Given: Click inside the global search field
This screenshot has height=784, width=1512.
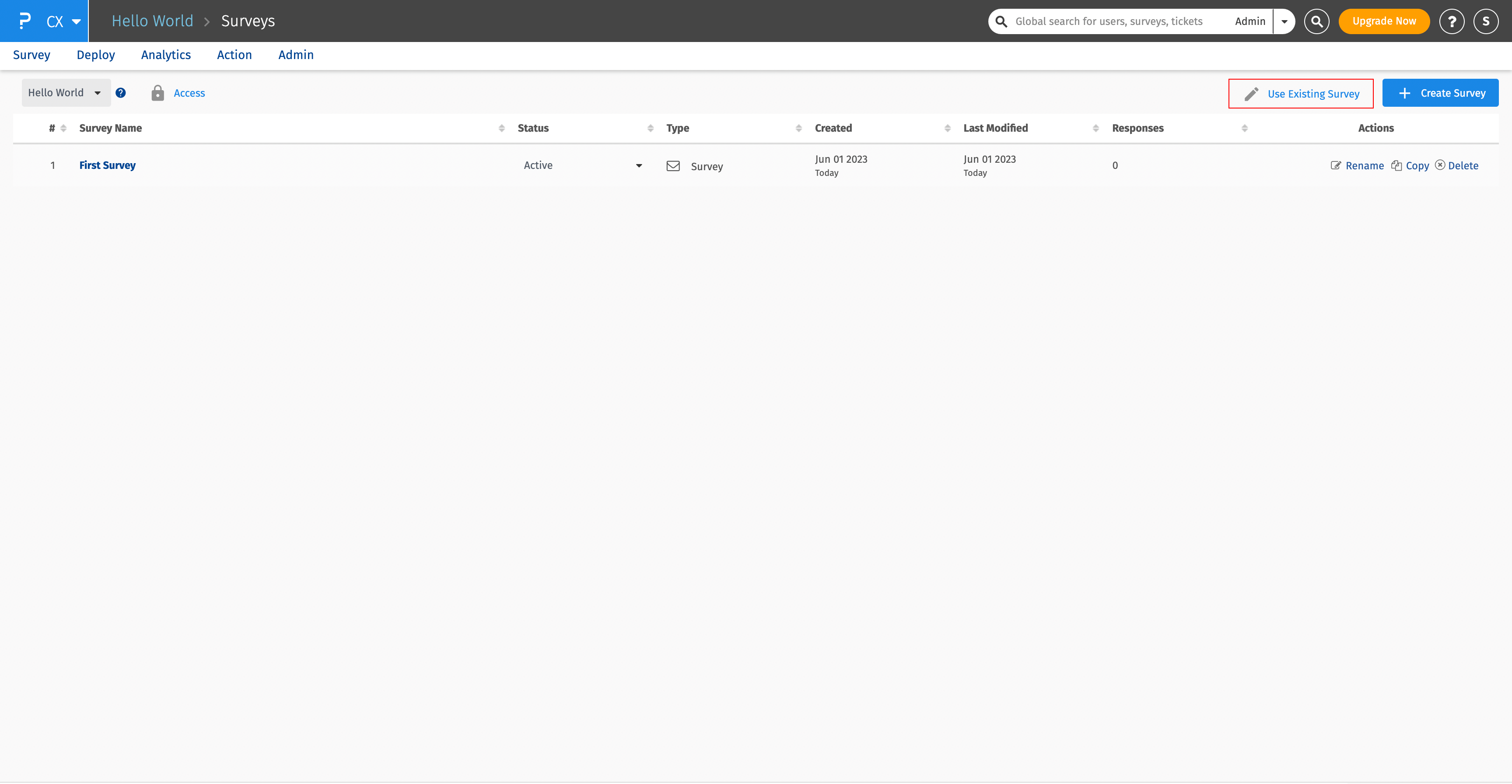Looking at the screenshot, I should [x=1109, y=21].
